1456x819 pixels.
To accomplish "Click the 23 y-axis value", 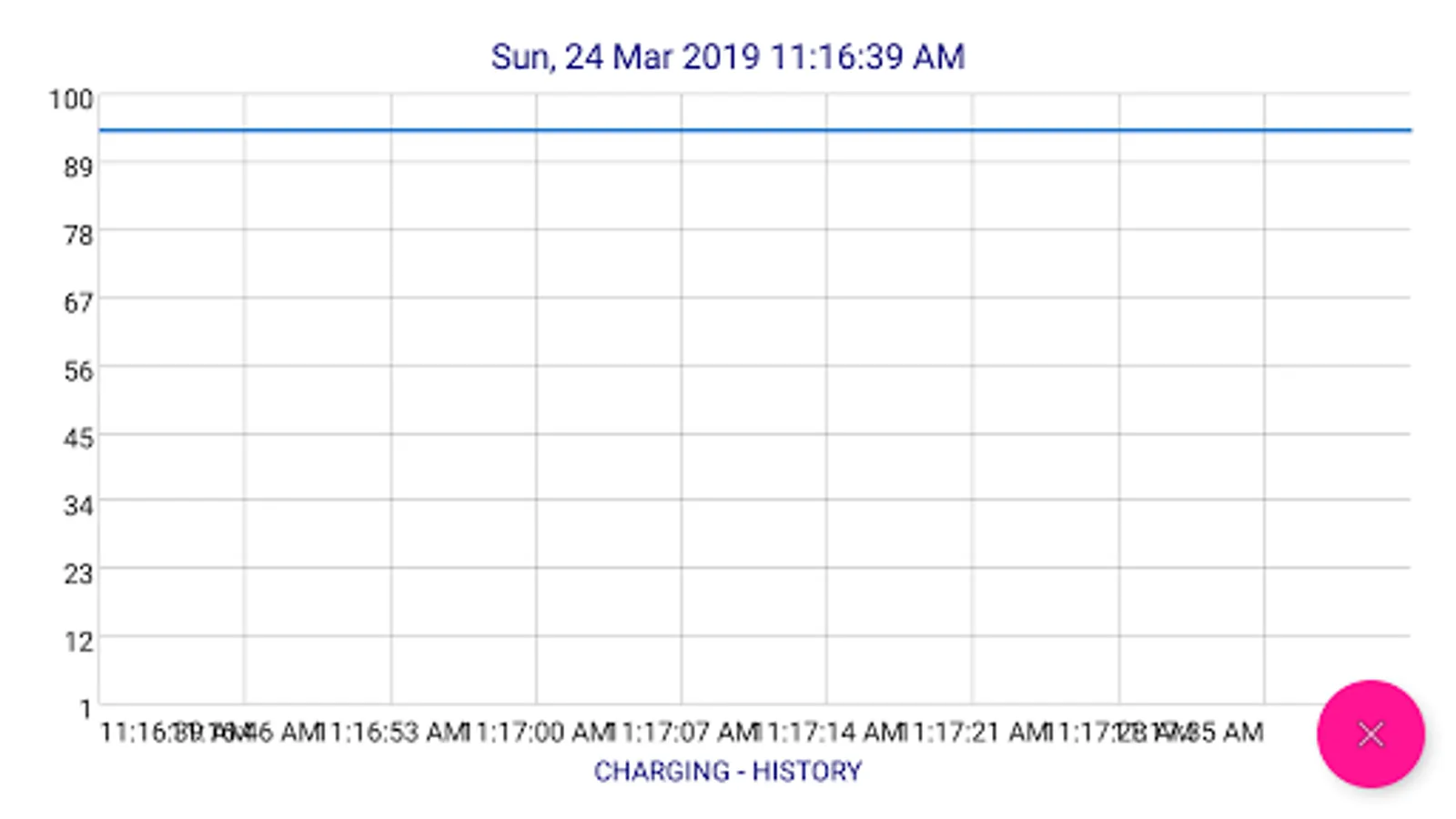I will click(x=78, y=574).
